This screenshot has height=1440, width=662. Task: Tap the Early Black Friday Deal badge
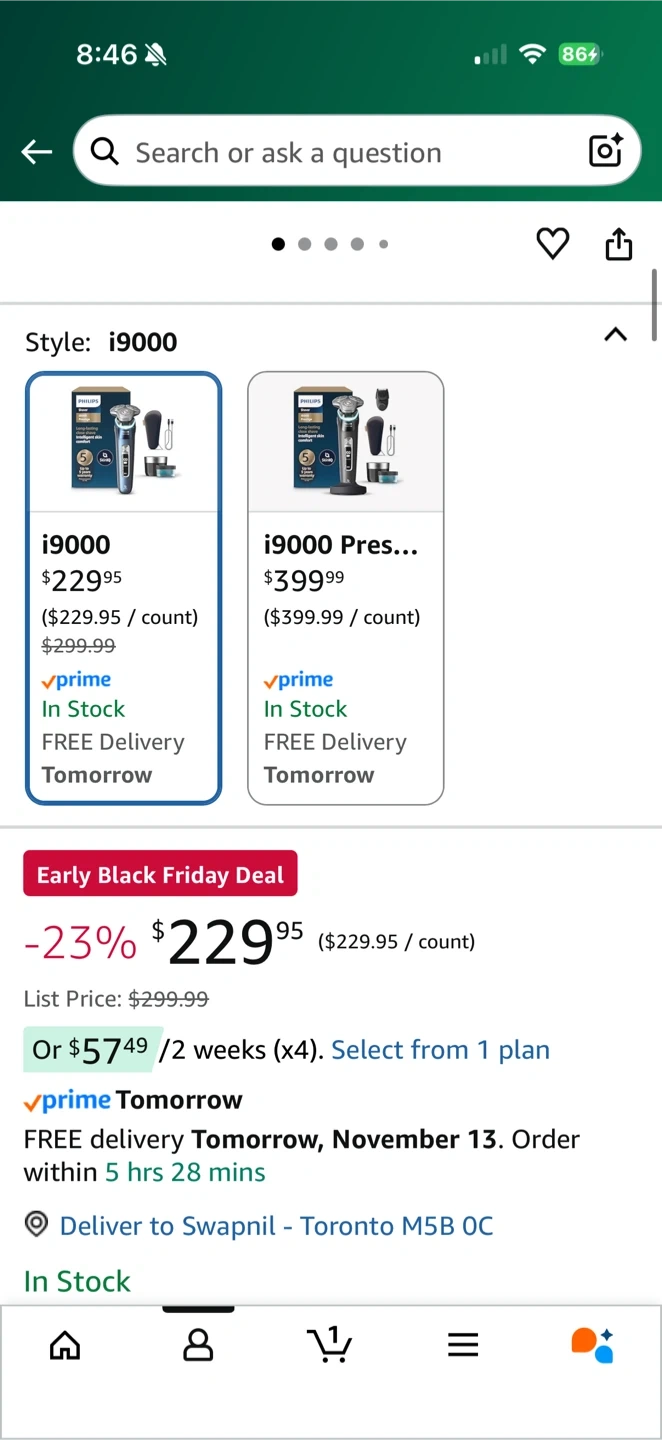click(x=160, y=874)
